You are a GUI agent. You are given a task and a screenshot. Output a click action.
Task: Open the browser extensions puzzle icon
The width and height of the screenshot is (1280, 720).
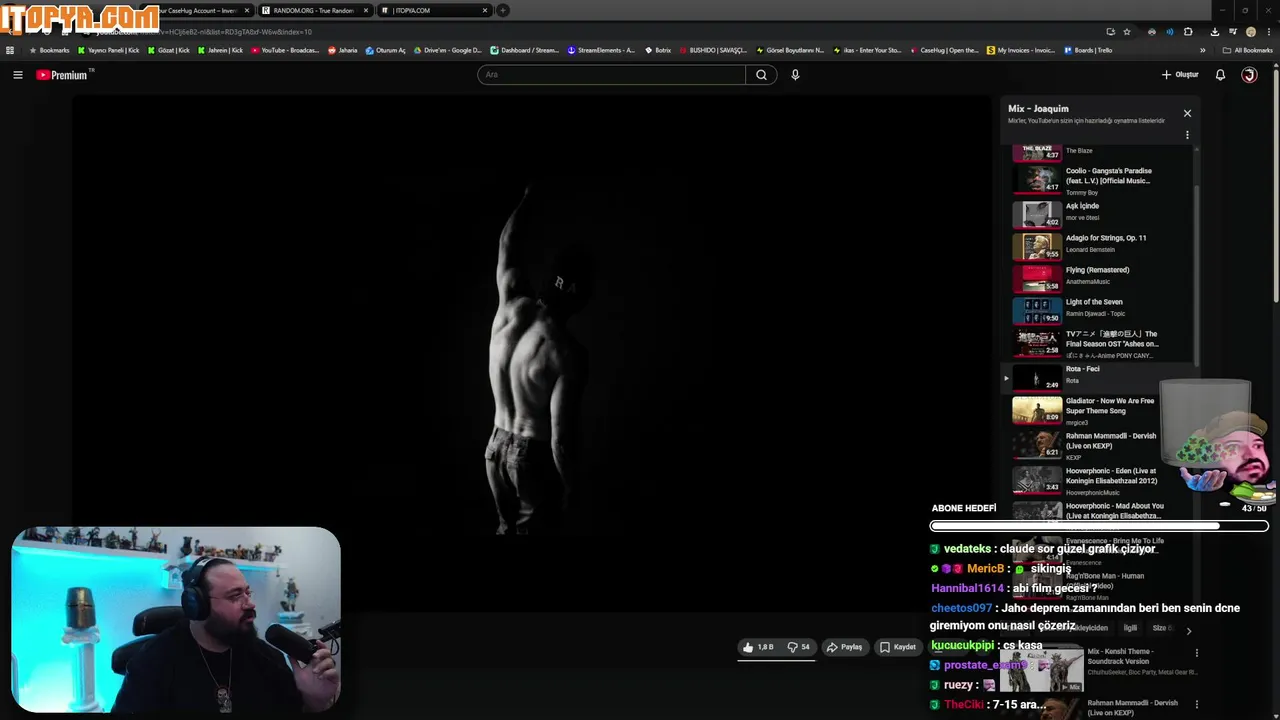[x=1188, y=31]
